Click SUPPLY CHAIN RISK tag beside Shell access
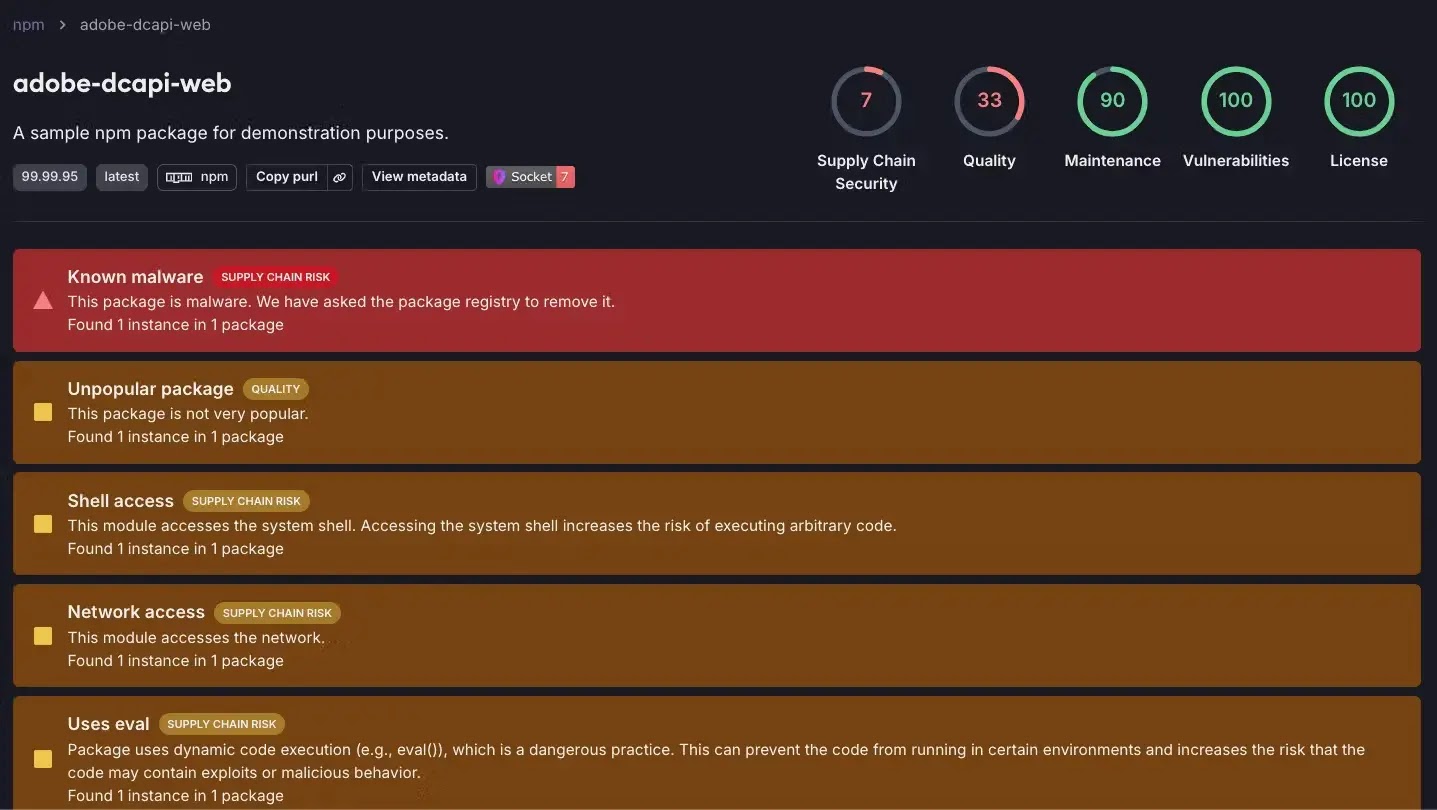The width and height of the screenshot is (1437, 810). coord(246,501)
